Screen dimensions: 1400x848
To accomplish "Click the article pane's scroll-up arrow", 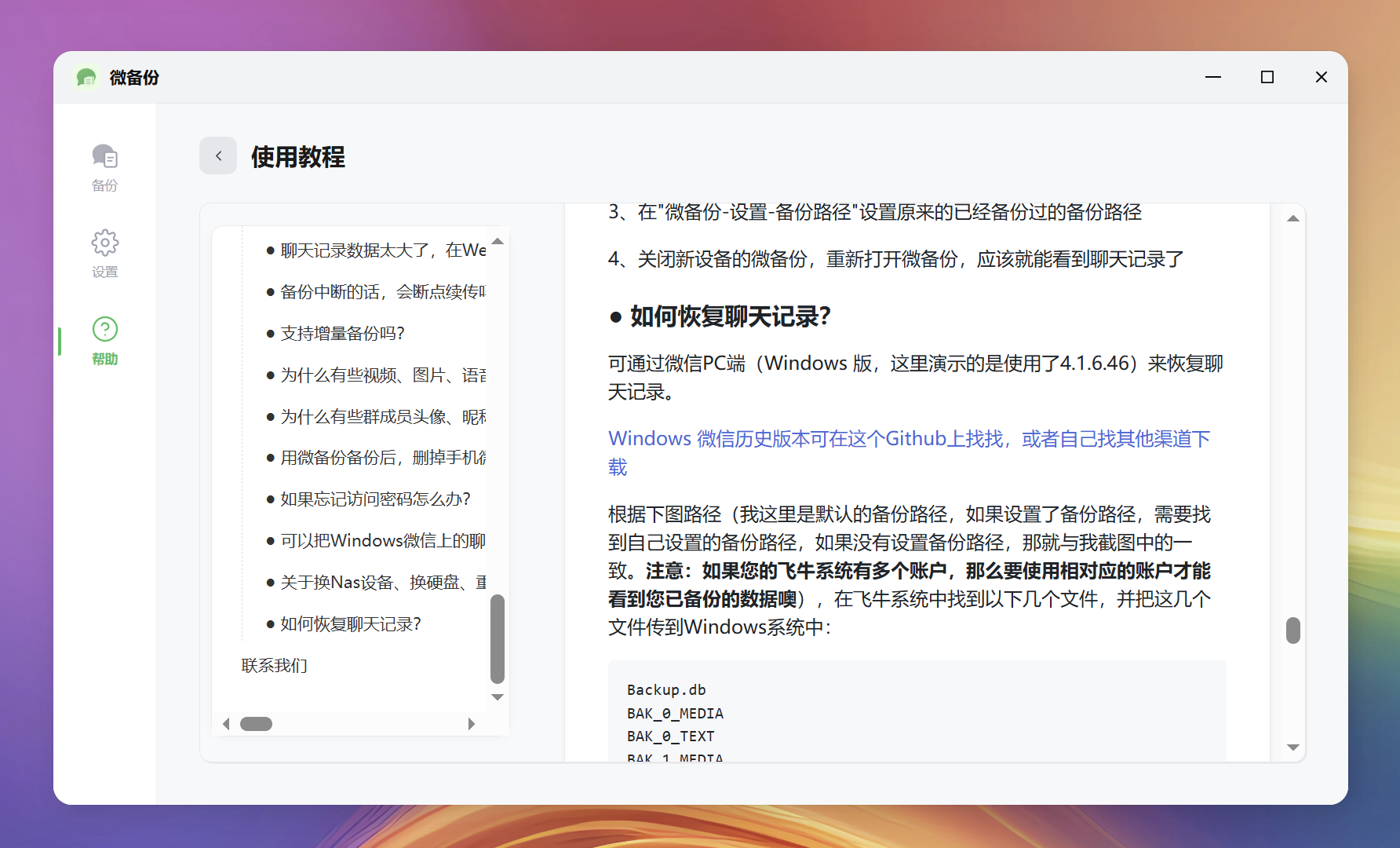I will pos(1293,218).
